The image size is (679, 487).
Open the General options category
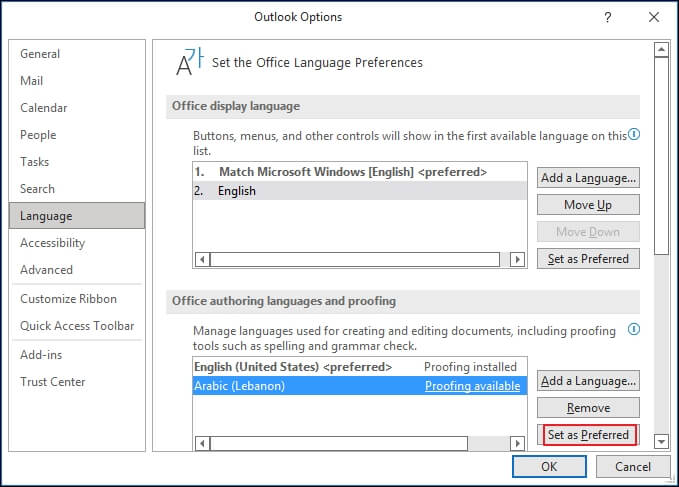(77, 54)
